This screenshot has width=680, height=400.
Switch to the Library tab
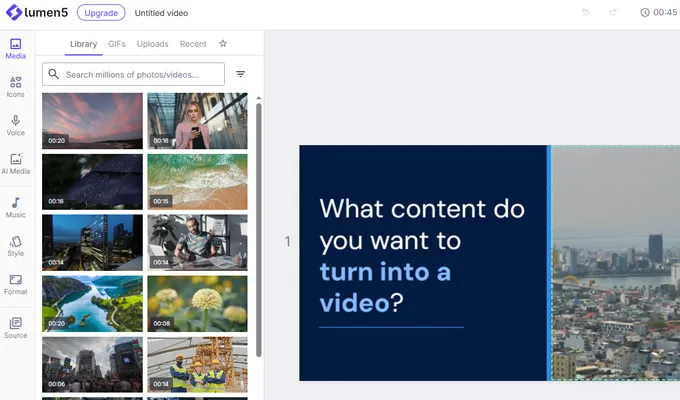pos(84,44)
